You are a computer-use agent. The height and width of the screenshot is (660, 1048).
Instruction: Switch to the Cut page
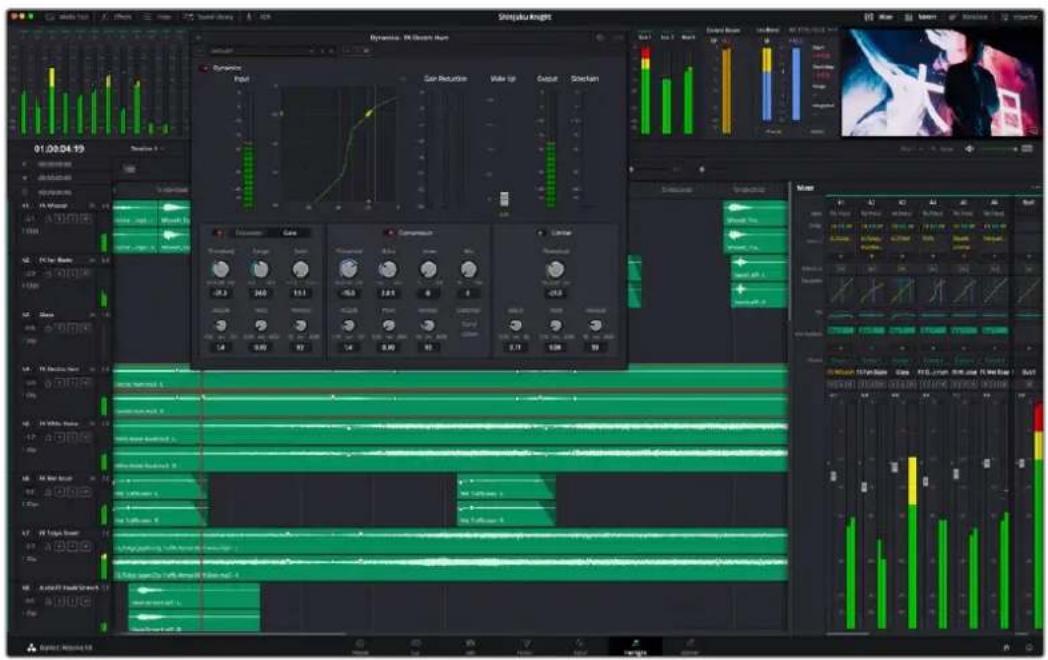pyautogui.click(x=415, y=647)
